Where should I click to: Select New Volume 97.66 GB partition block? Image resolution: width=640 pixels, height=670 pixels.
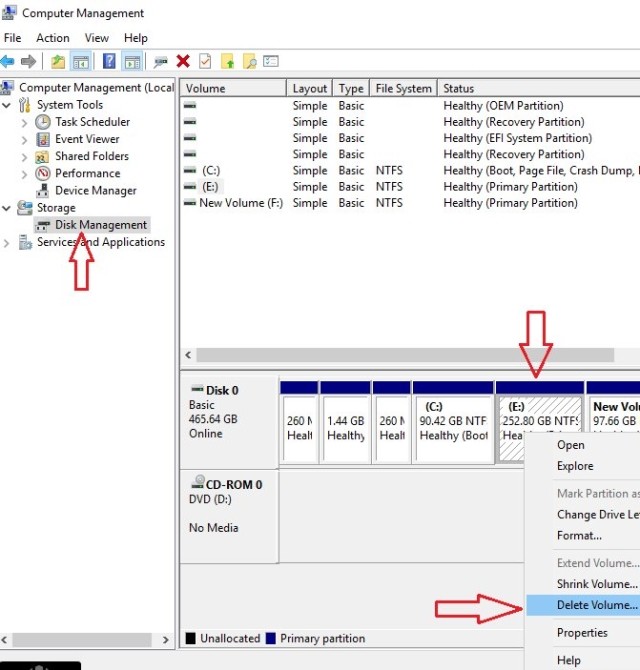click(614, 407)
